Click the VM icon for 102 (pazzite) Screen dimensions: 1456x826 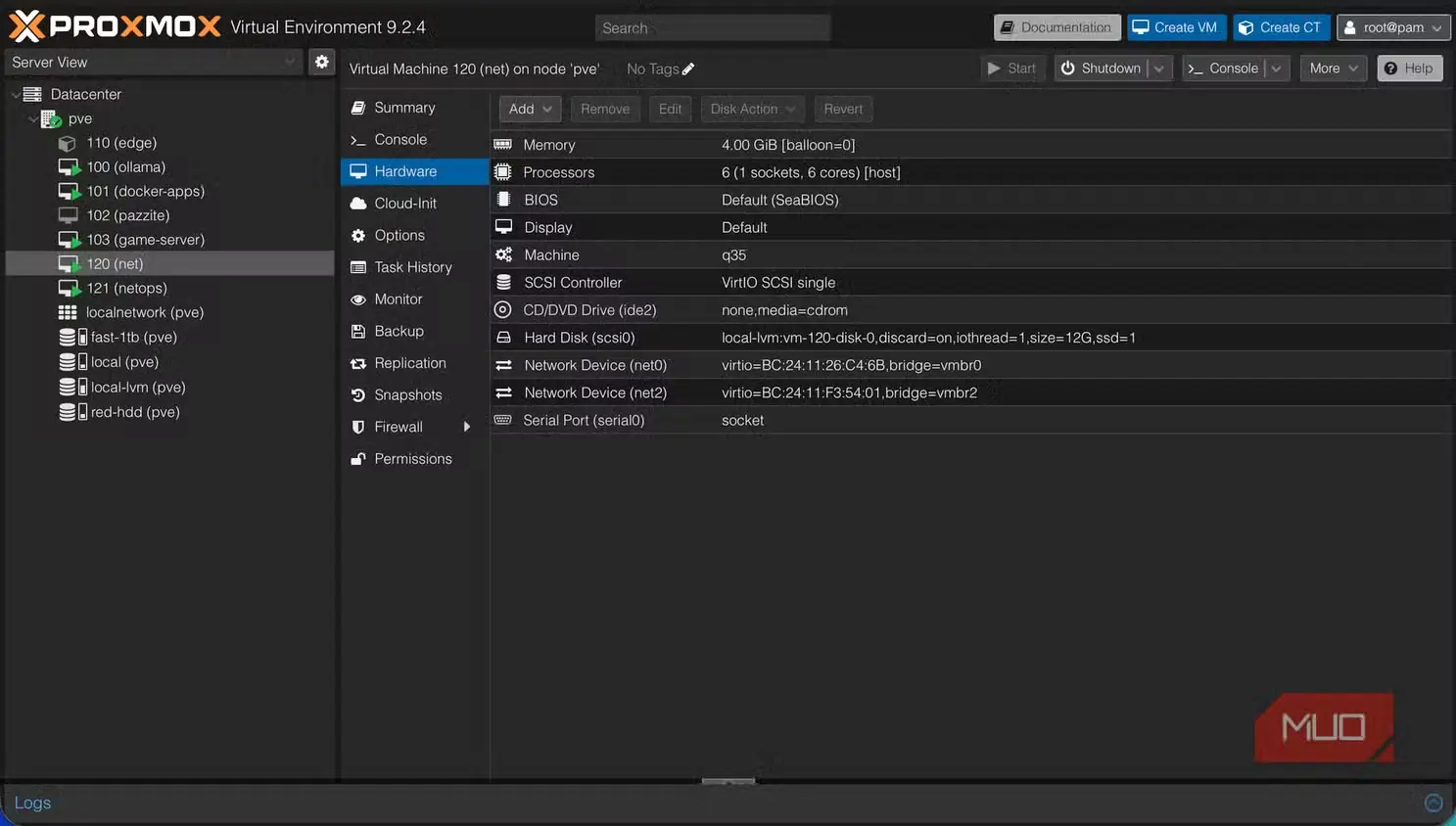68,215
